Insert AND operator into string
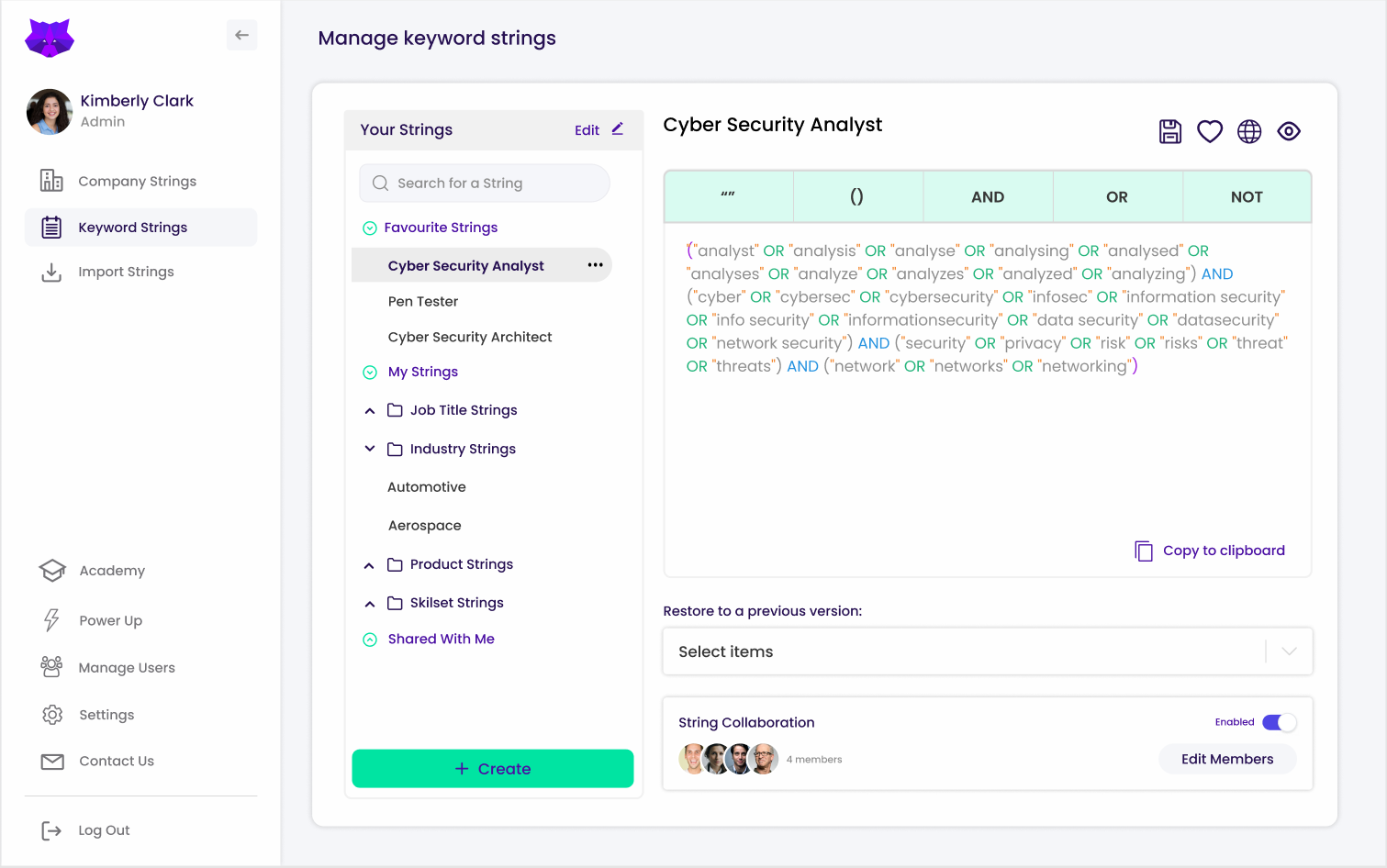Screen dimensions: 1387x868 [987, 197]
